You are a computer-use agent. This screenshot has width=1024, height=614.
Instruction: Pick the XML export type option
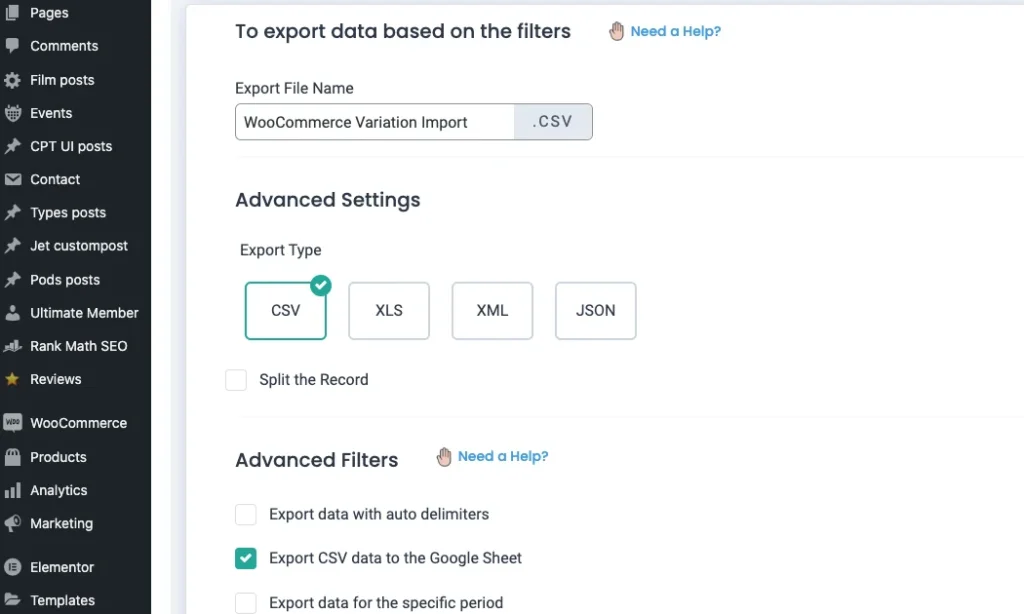(492, 311)
